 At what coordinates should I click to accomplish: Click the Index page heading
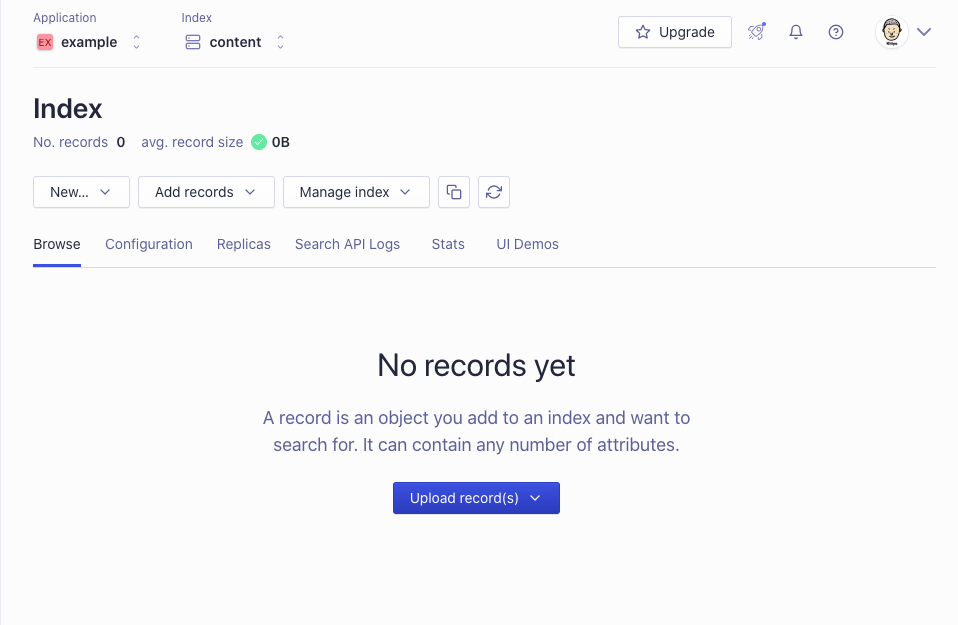point(67,109)
